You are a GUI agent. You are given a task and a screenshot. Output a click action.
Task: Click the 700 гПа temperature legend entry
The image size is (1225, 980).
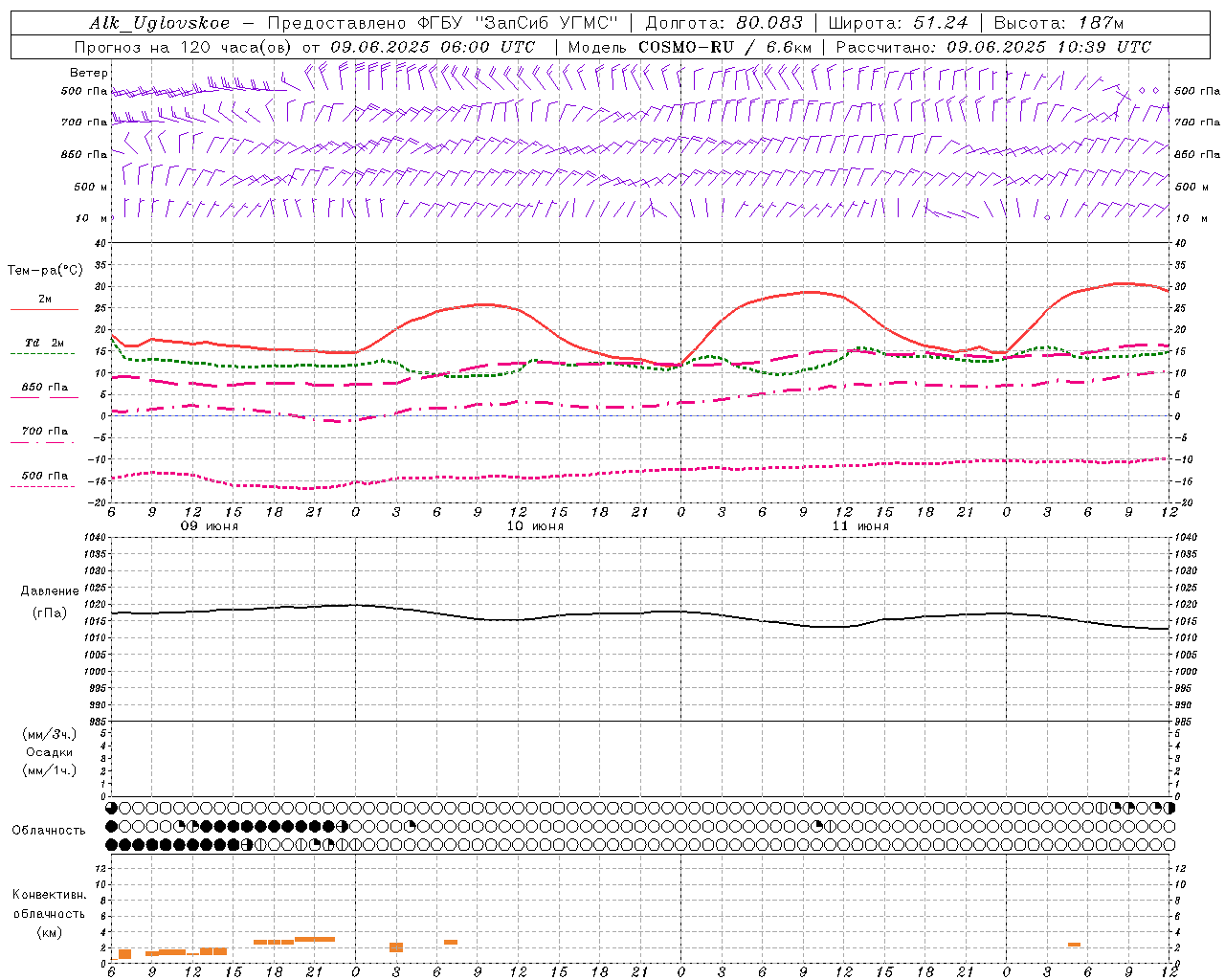tap(45, 432)
